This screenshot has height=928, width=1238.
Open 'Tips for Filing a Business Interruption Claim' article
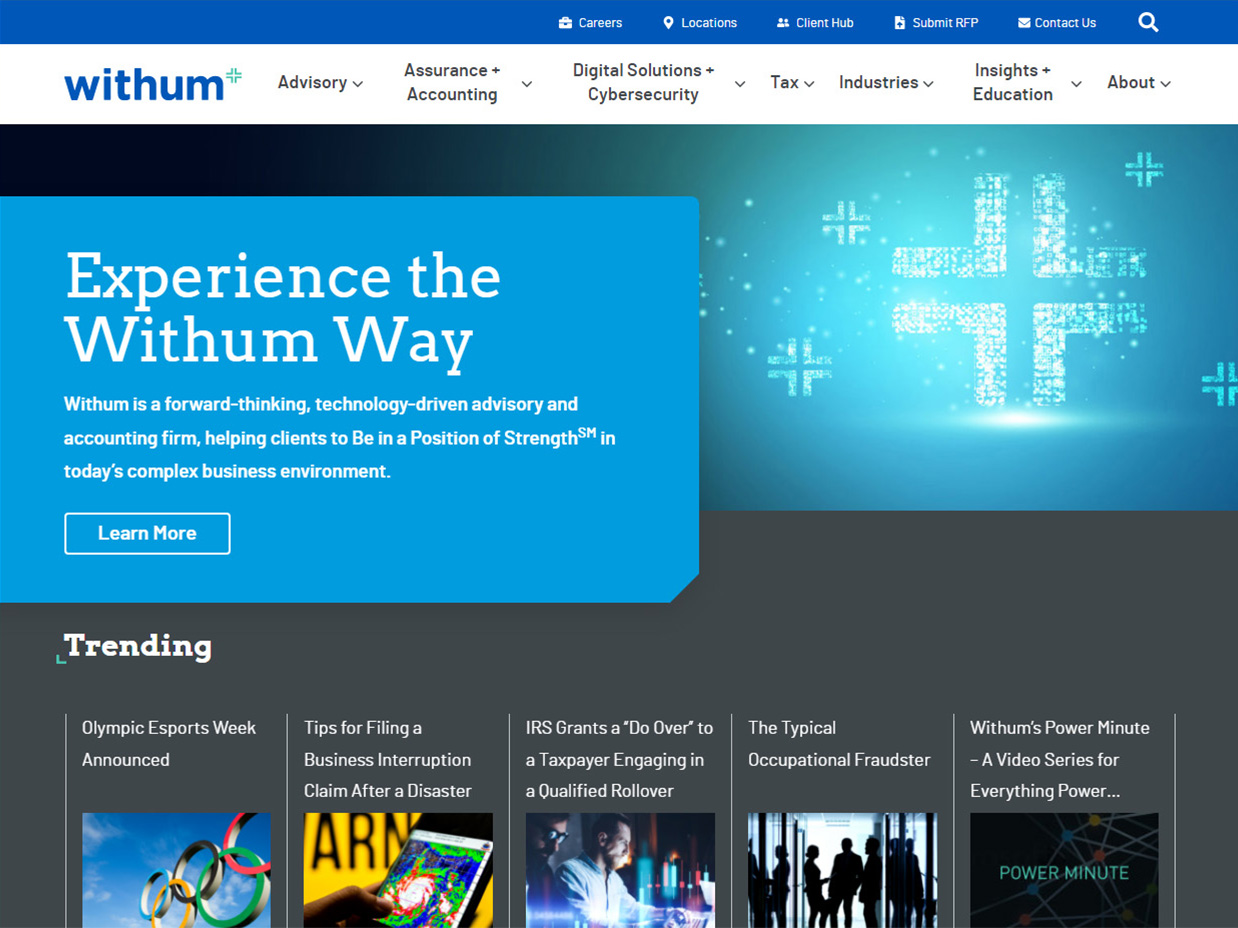[388, 759]
